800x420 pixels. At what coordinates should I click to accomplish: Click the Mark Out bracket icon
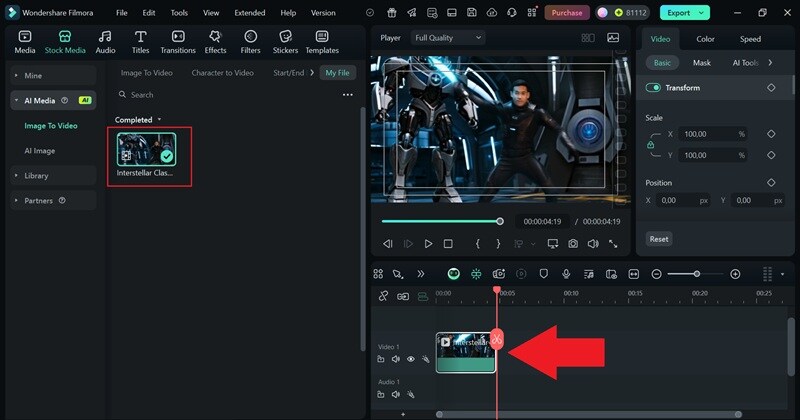pos(498,244)
